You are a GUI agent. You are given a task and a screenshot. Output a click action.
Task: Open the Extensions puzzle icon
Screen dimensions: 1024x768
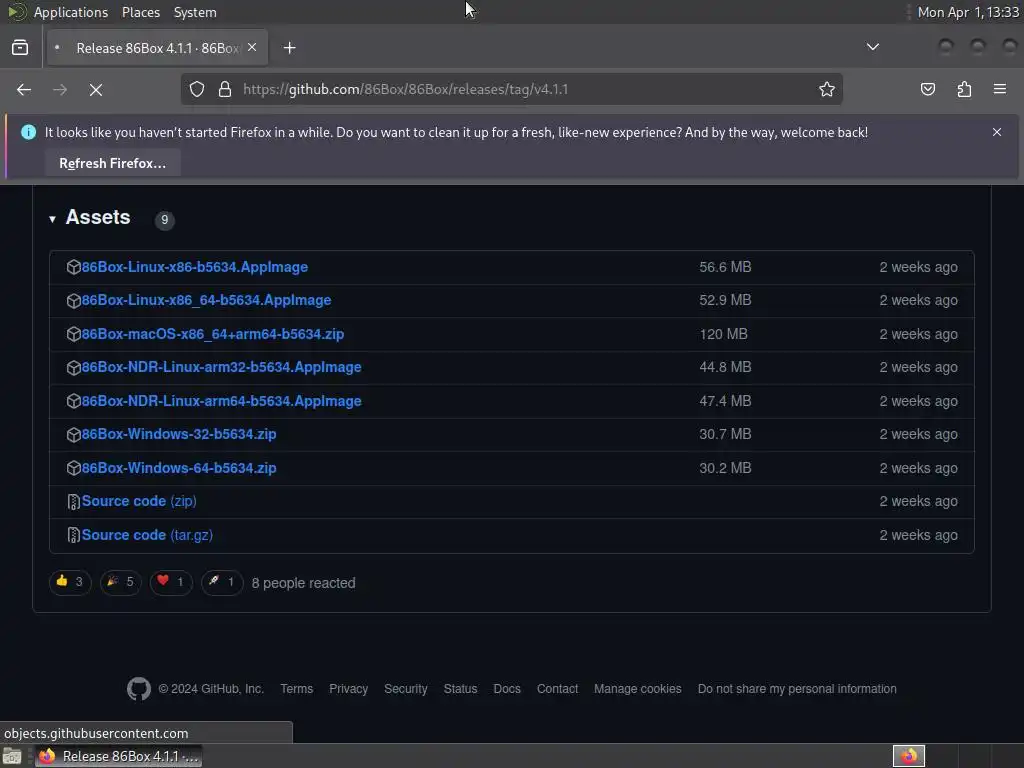click(x=964, y=89)
